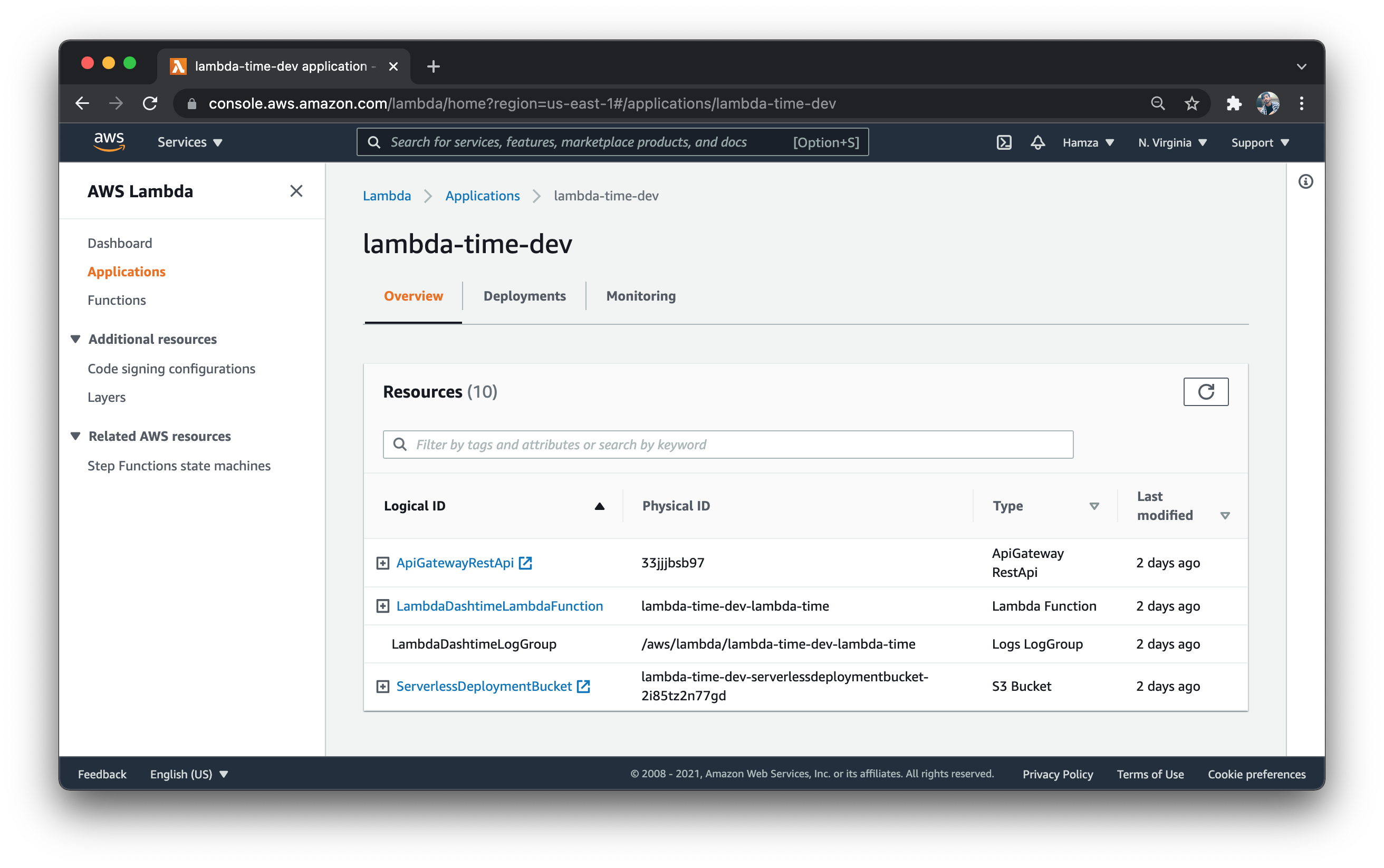This screenshot has height=868, width=1384.
Task: Open Cookie preferences
Action: coord(1256,774)
